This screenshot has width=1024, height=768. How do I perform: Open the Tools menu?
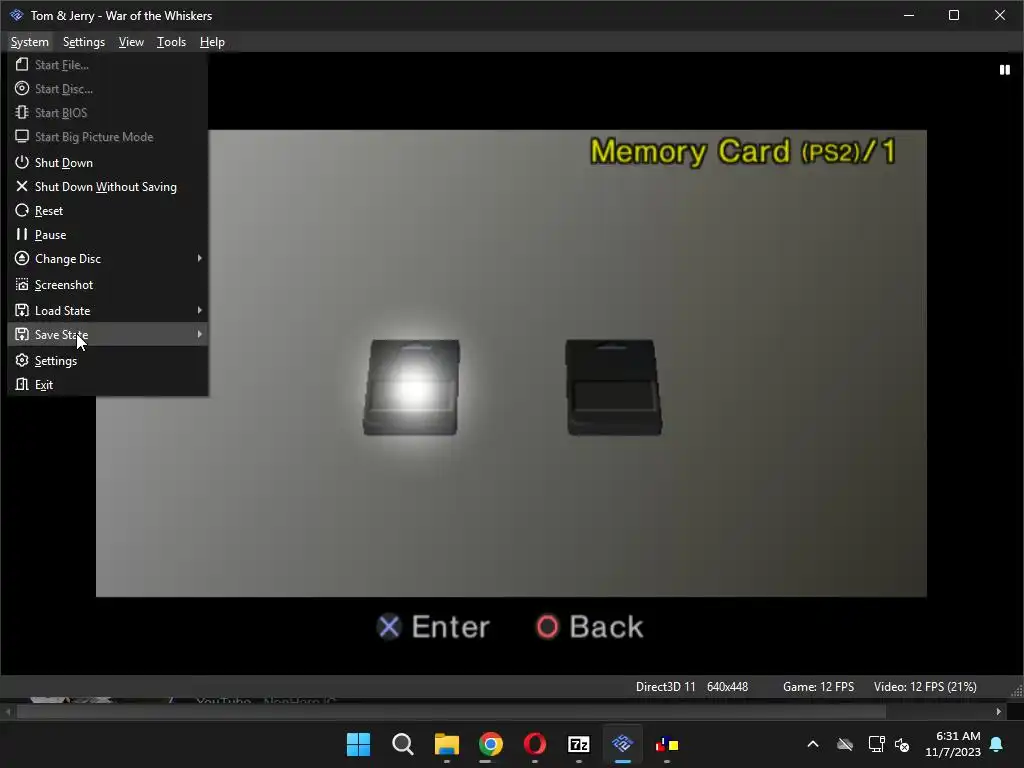coord(171,42)
